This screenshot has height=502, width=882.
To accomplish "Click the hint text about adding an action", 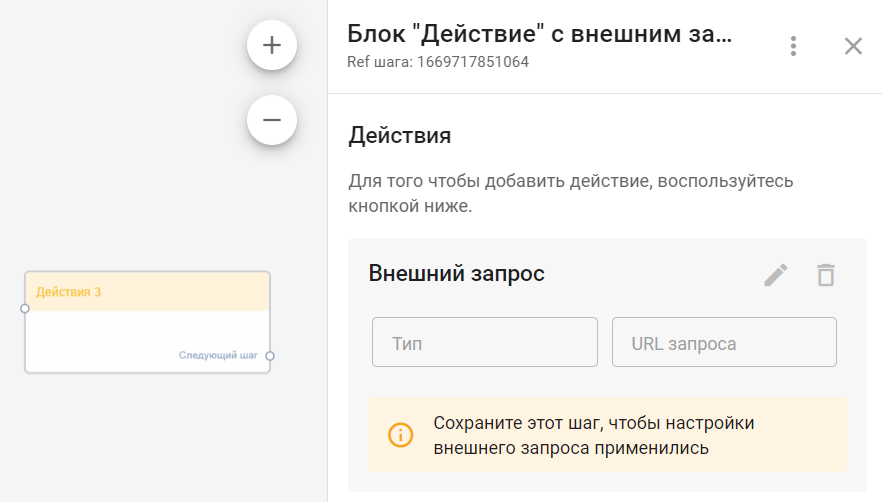I will 570,194.
